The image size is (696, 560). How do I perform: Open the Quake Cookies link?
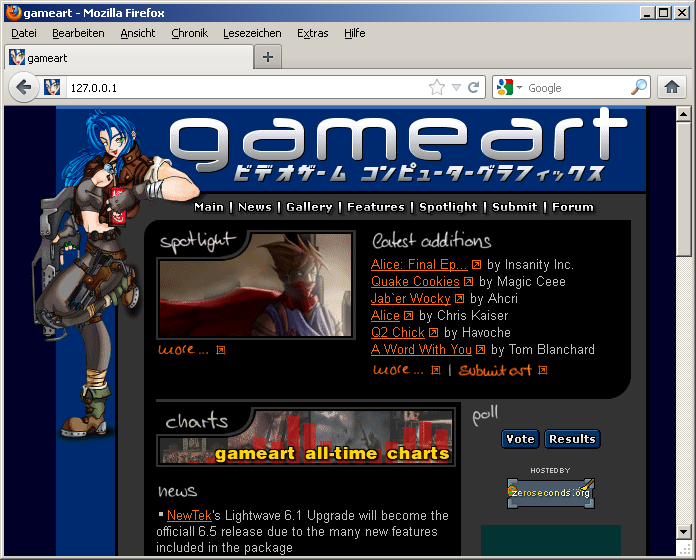(415, 281)
